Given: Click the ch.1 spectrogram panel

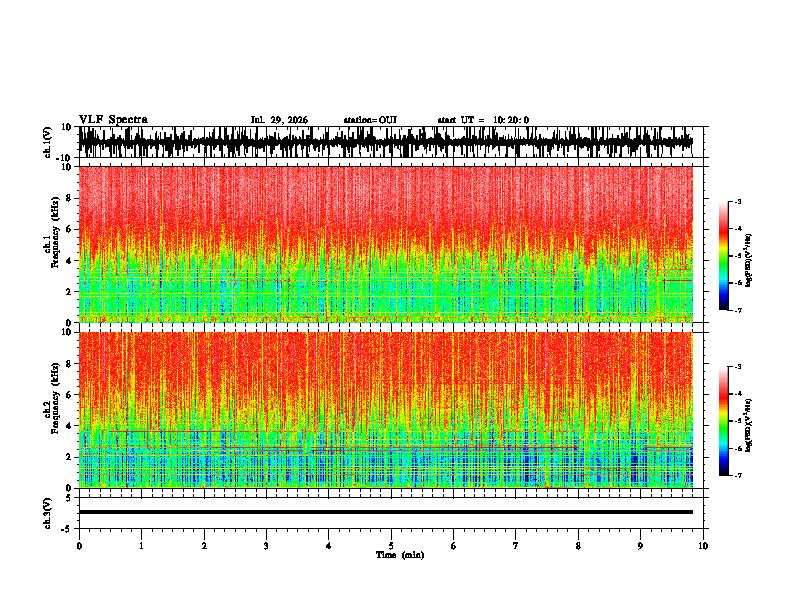Looking at the screenshot, I should click(385, 244).
